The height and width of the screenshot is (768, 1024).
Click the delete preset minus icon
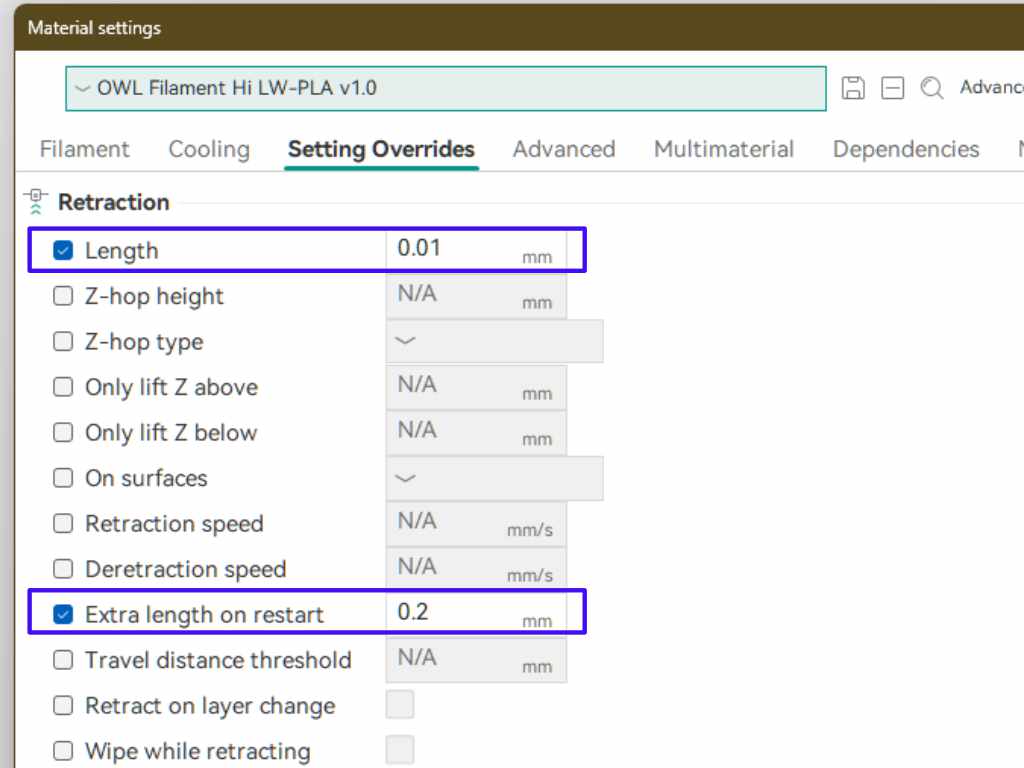pos(892,88)
